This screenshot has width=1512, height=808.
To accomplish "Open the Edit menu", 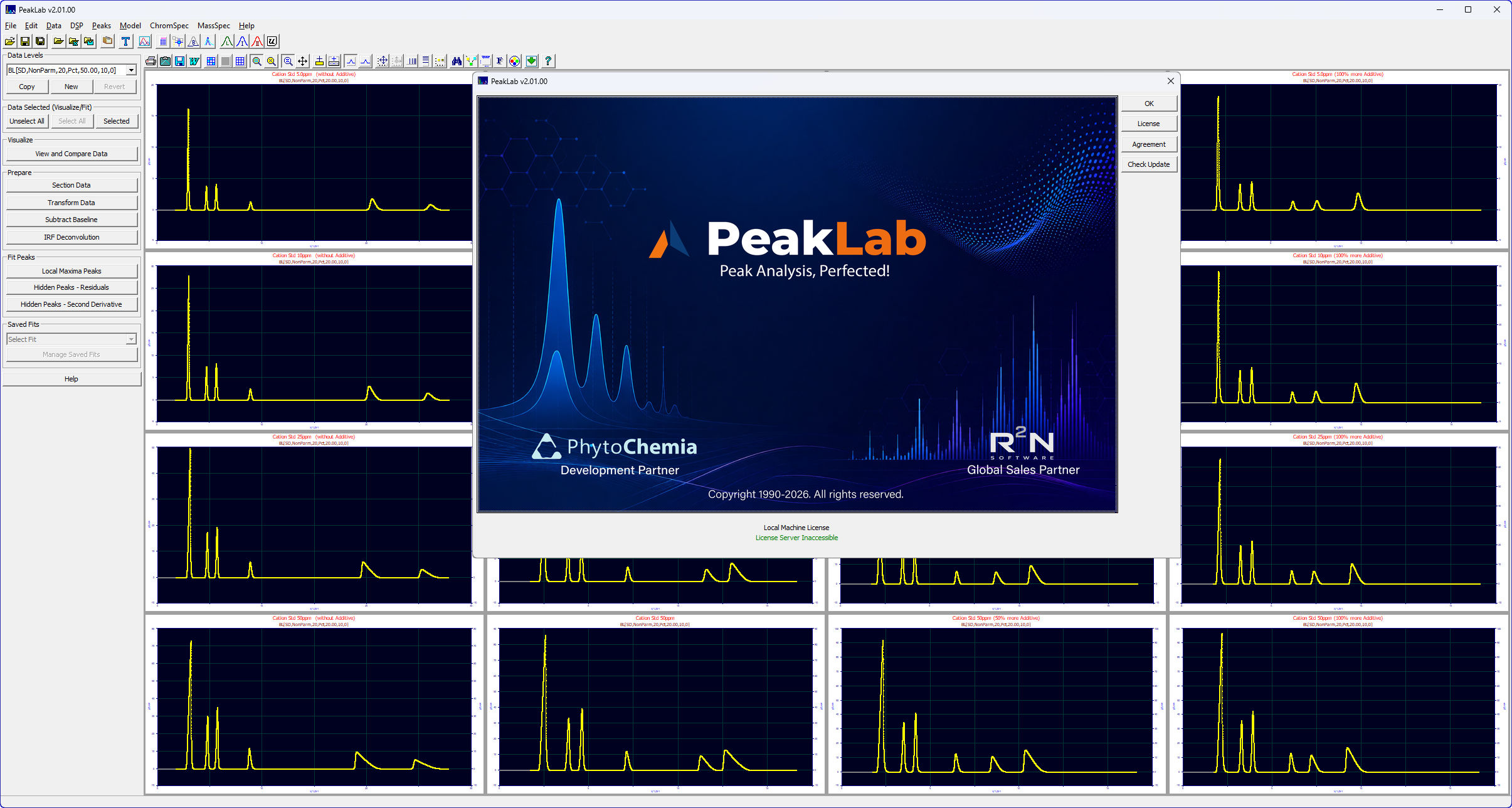I will (31, 26).
